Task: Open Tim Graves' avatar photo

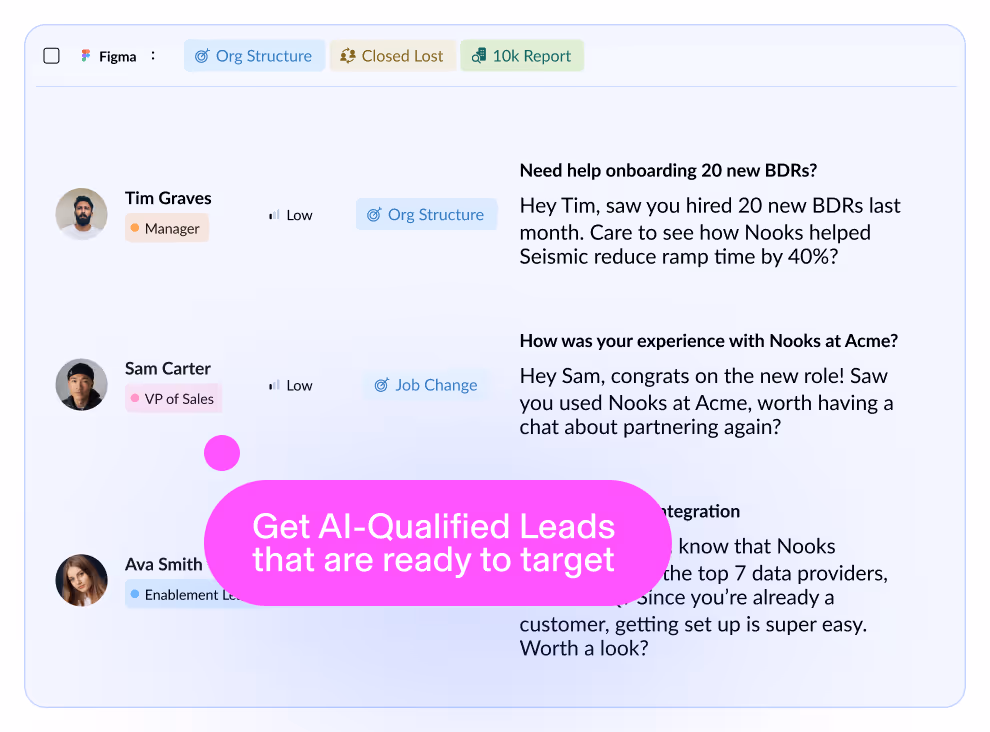Action: click(x=81, y=213)
